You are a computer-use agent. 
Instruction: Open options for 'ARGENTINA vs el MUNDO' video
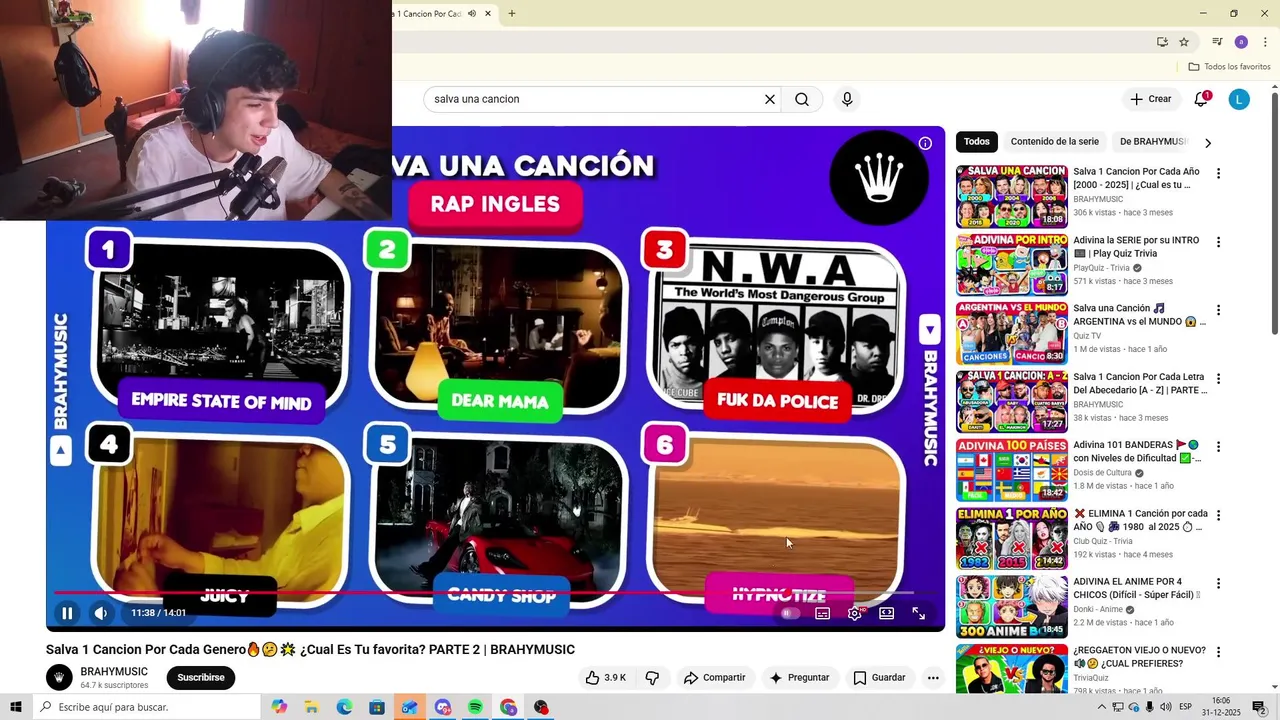1218,310
